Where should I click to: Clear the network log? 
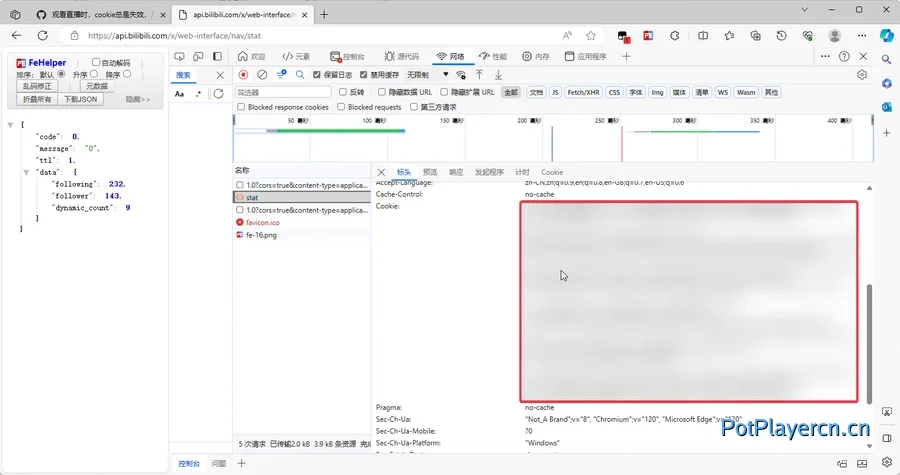coord(262,75)
